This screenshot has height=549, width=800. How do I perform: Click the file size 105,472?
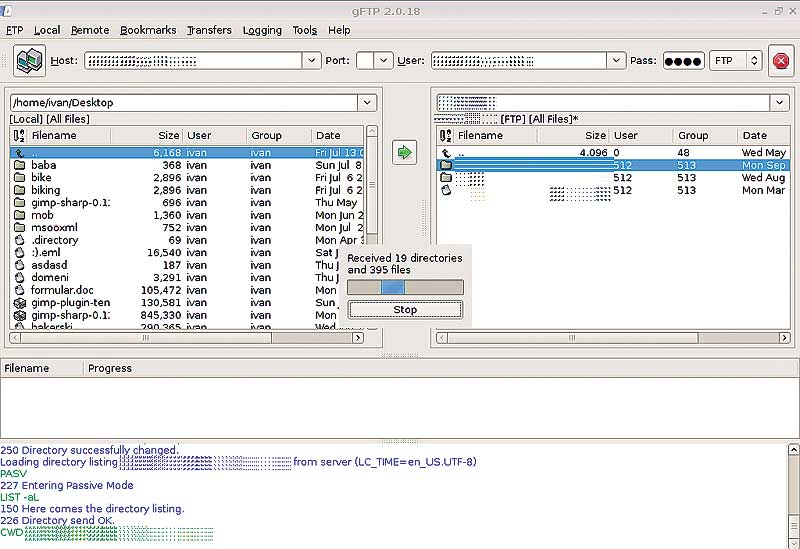tap(161, 290)
